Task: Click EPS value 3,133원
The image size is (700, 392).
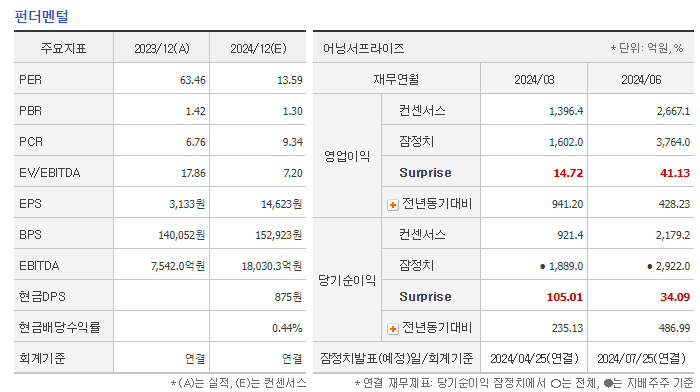Action: [187, 204]
